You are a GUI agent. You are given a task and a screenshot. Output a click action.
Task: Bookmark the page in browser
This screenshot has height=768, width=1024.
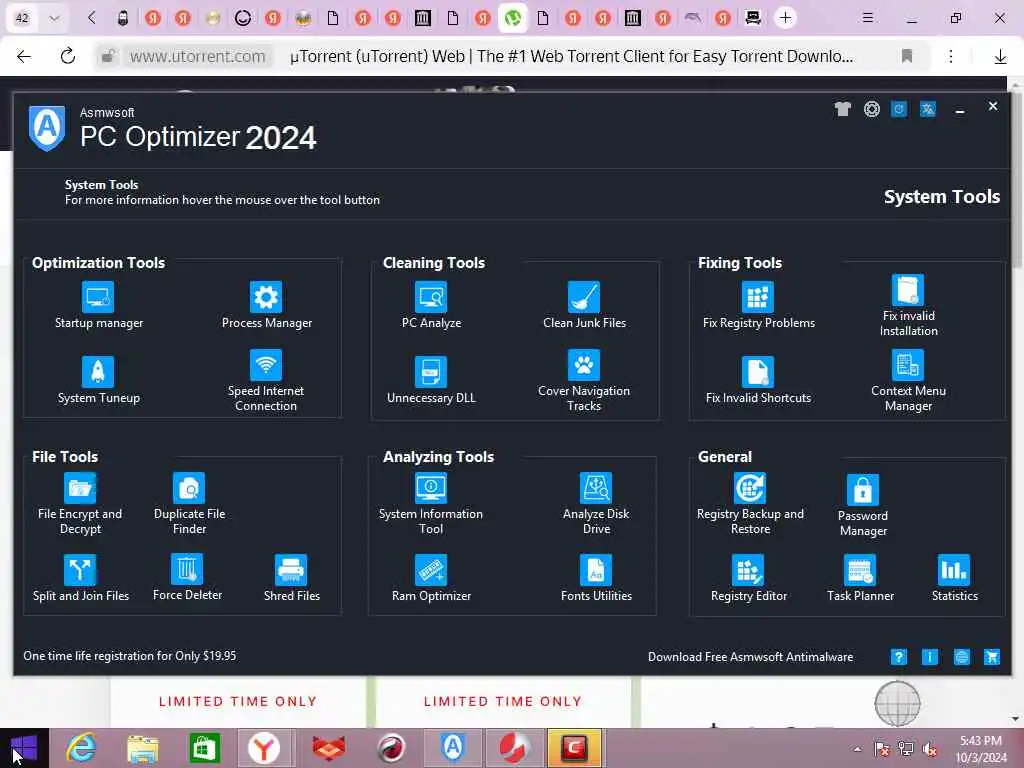coord(906,57)
